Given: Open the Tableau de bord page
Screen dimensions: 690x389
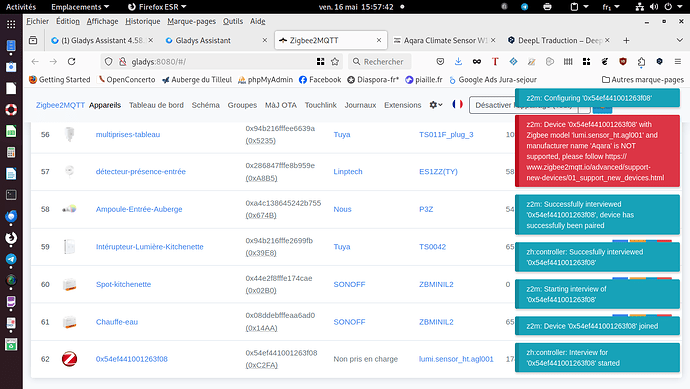Looking at the screenshot, I should coord(156,105).
